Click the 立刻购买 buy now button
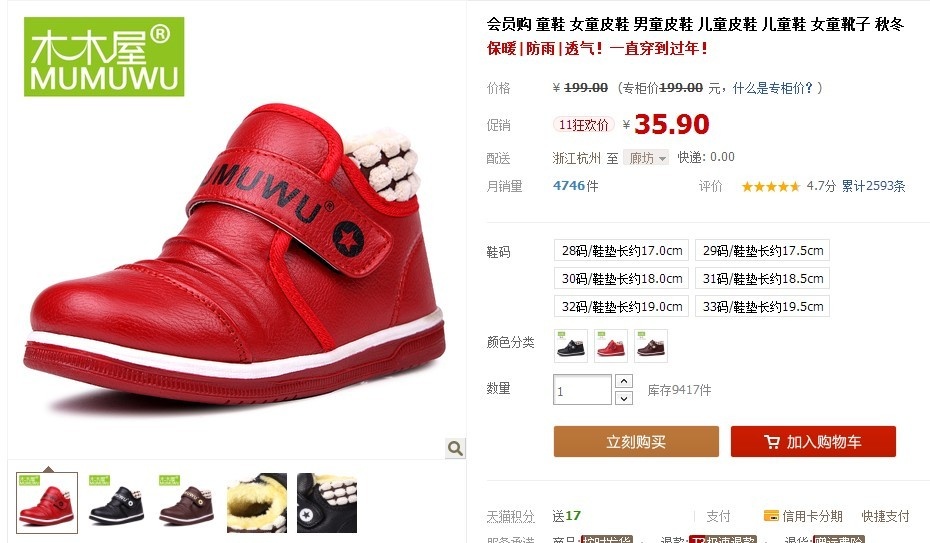 (x=636, y=442)
